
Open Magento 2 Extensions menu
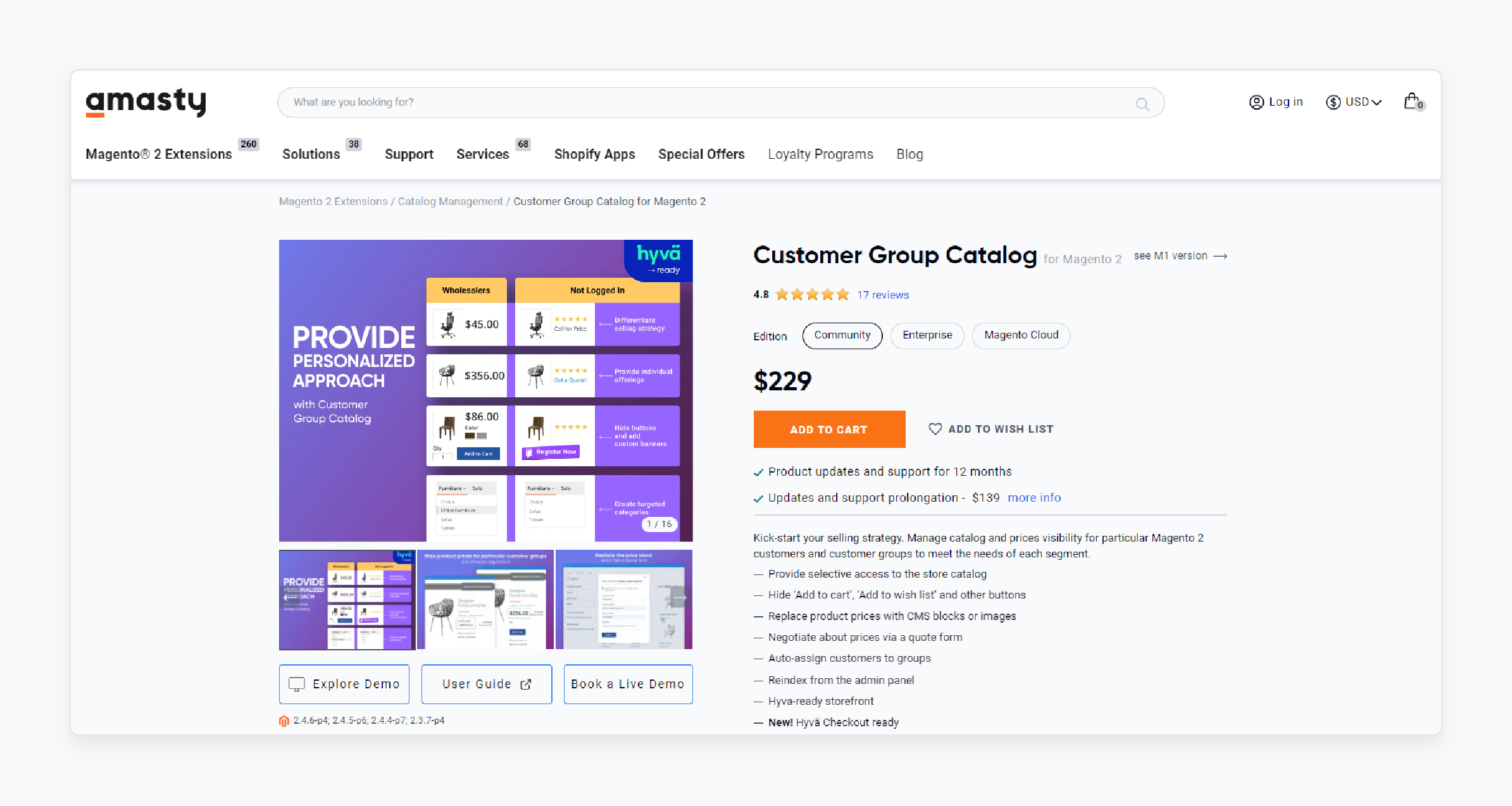[x=159, y=154]
